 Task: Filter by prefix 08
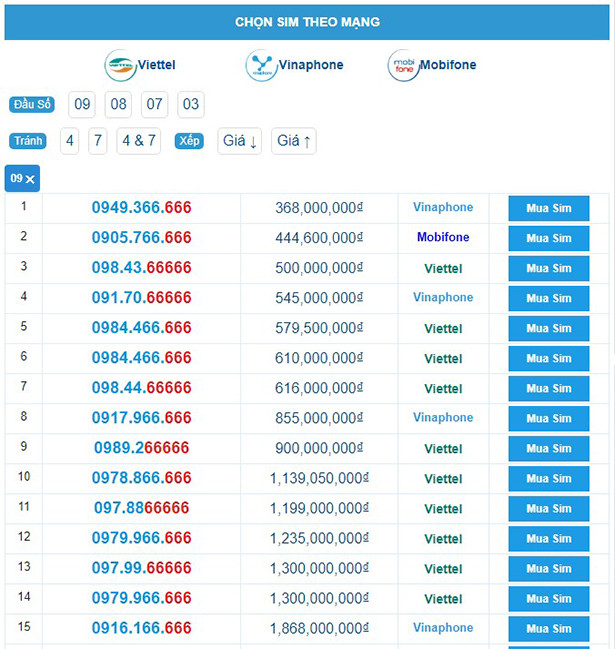click(x=118, y=104)
